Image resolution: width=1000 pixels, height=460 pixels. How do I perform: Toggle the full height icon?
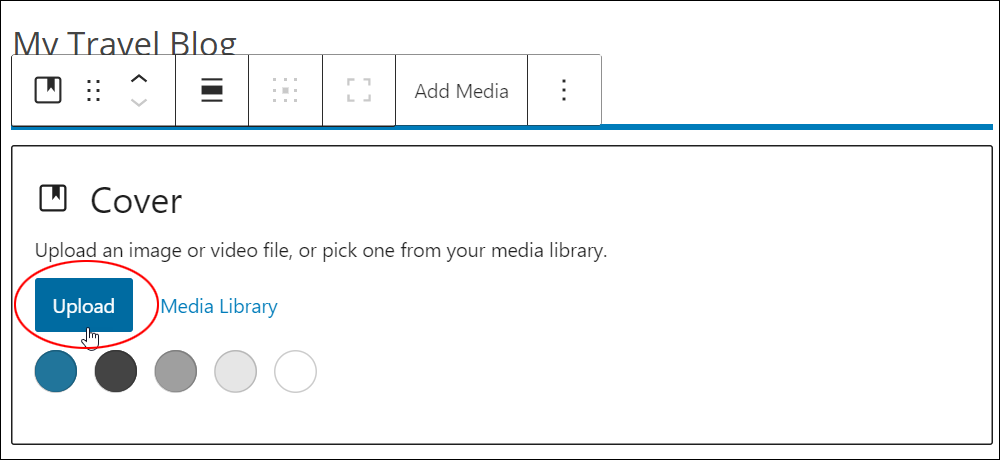(x=359, y=90)
